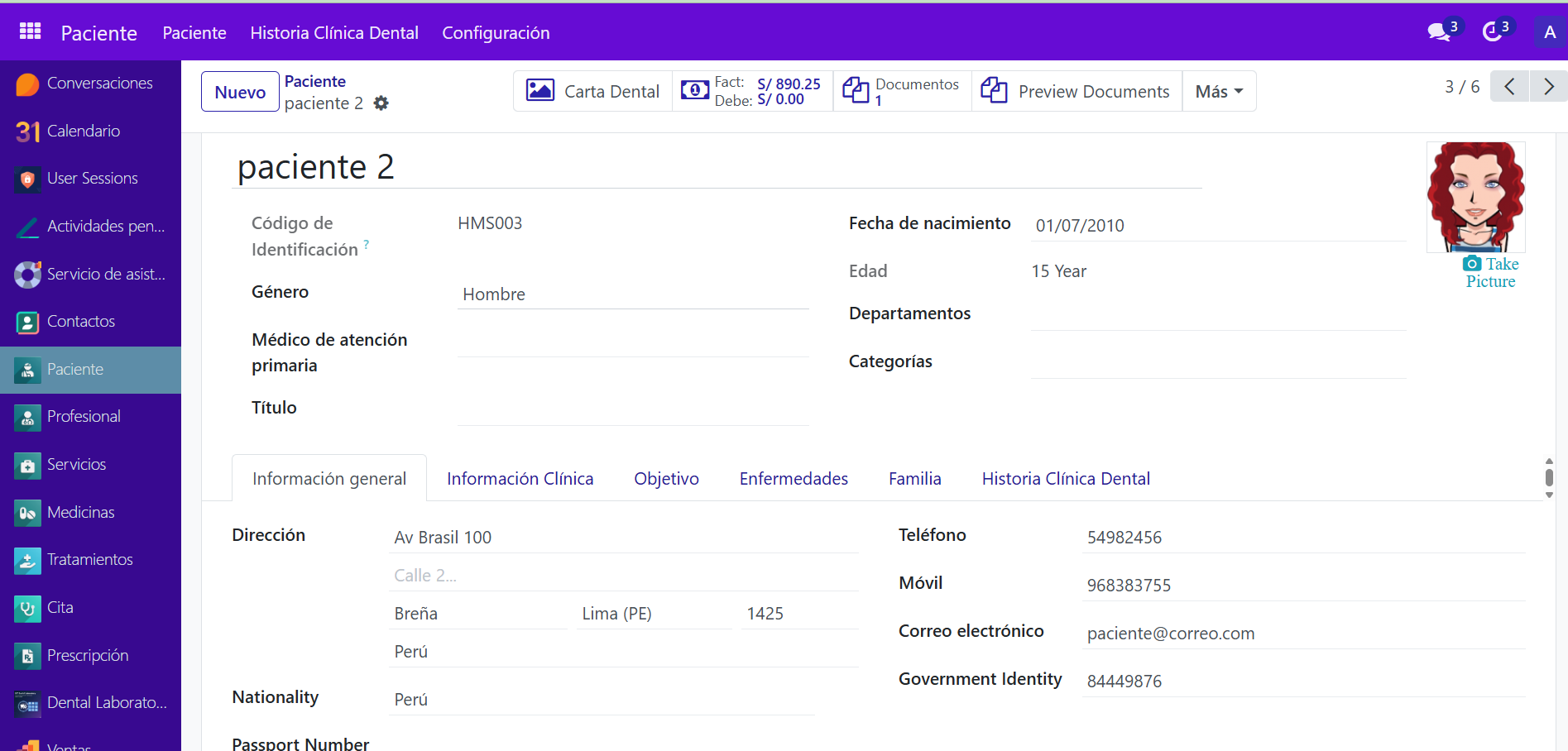Open the Prescripción sidebar icon
This screenshot has width=1568, height=751.
tap(27, 656)
